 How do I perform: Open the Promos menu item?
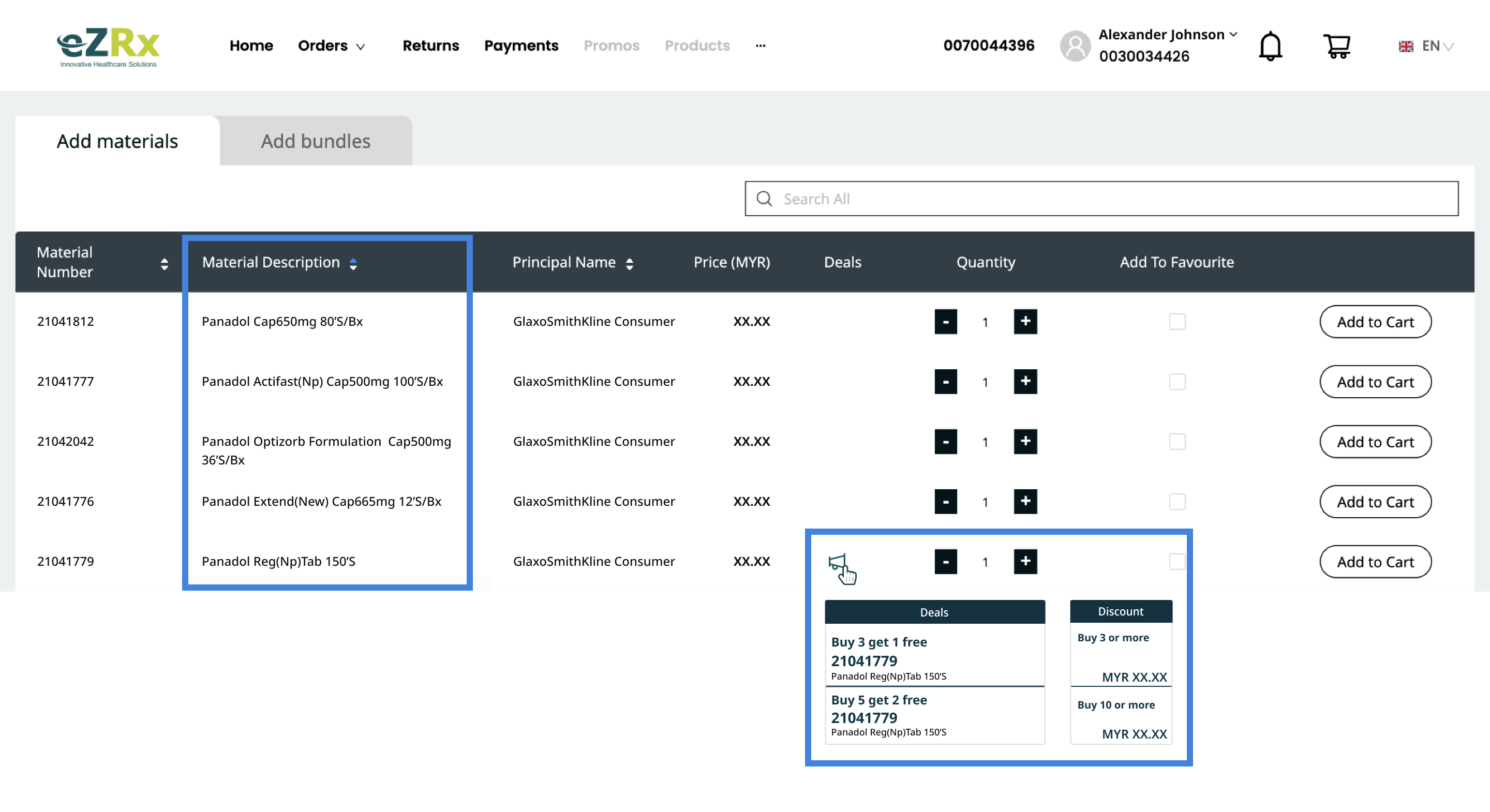(x=612, y=46)
